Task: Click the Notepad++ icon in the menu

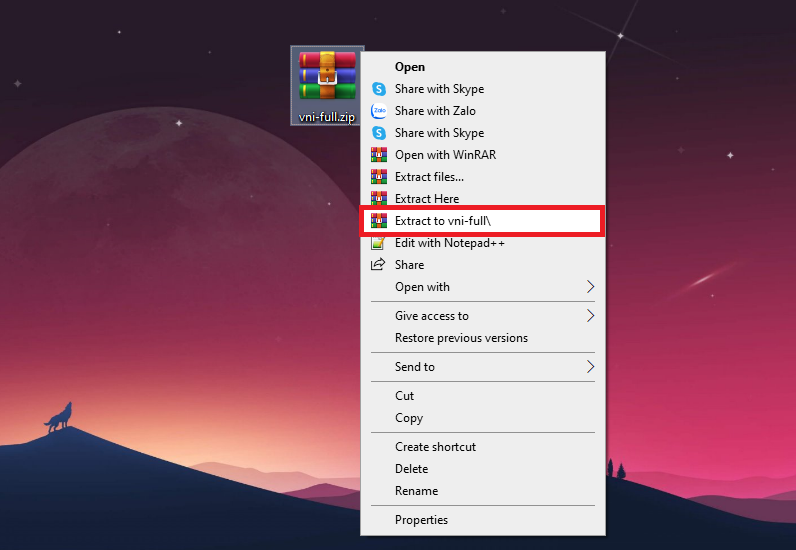Action: tap(378, 243)
